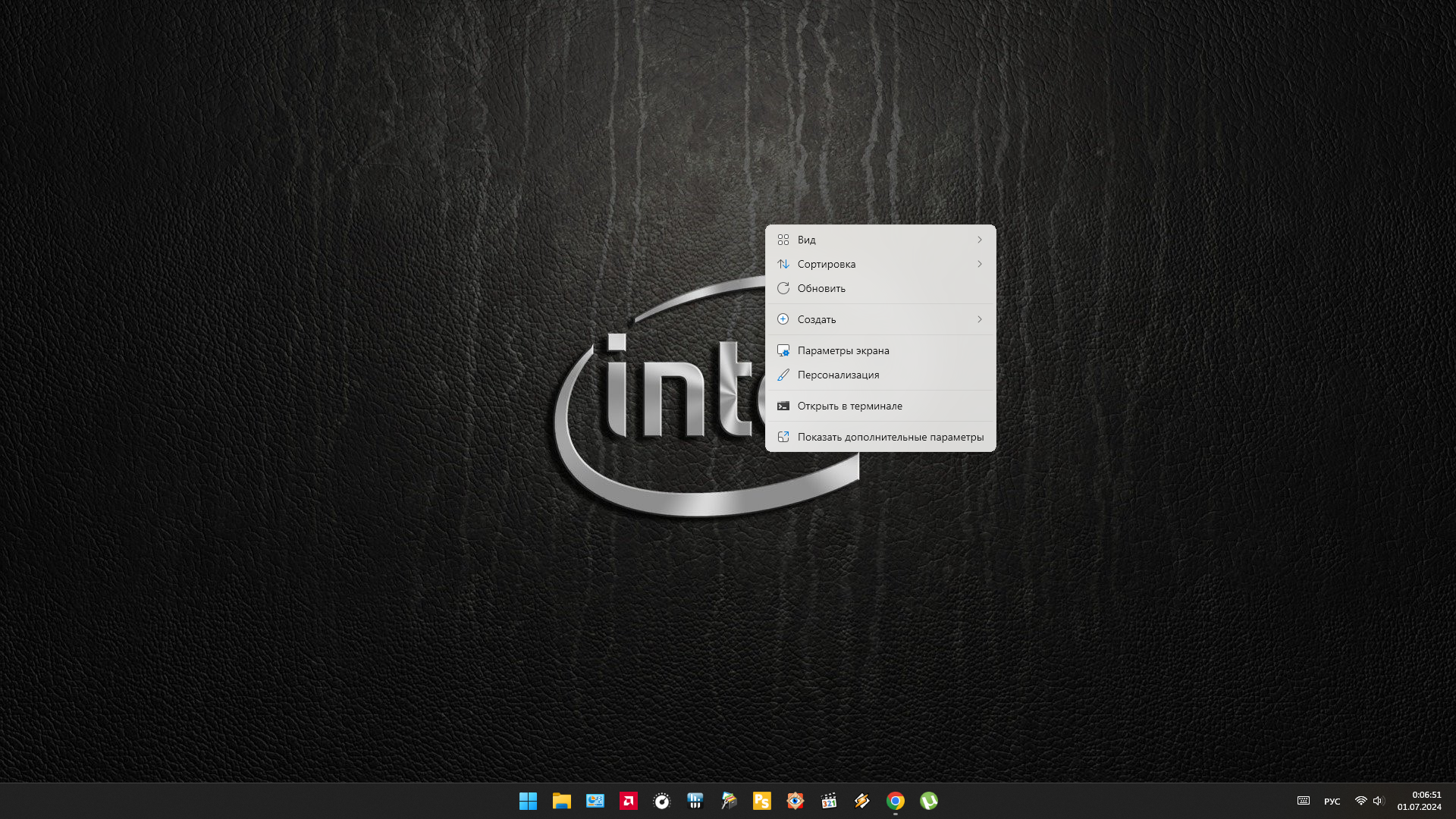Open Winamp from the taskbar
1456x819 pixels.
(x=861, y=801)
